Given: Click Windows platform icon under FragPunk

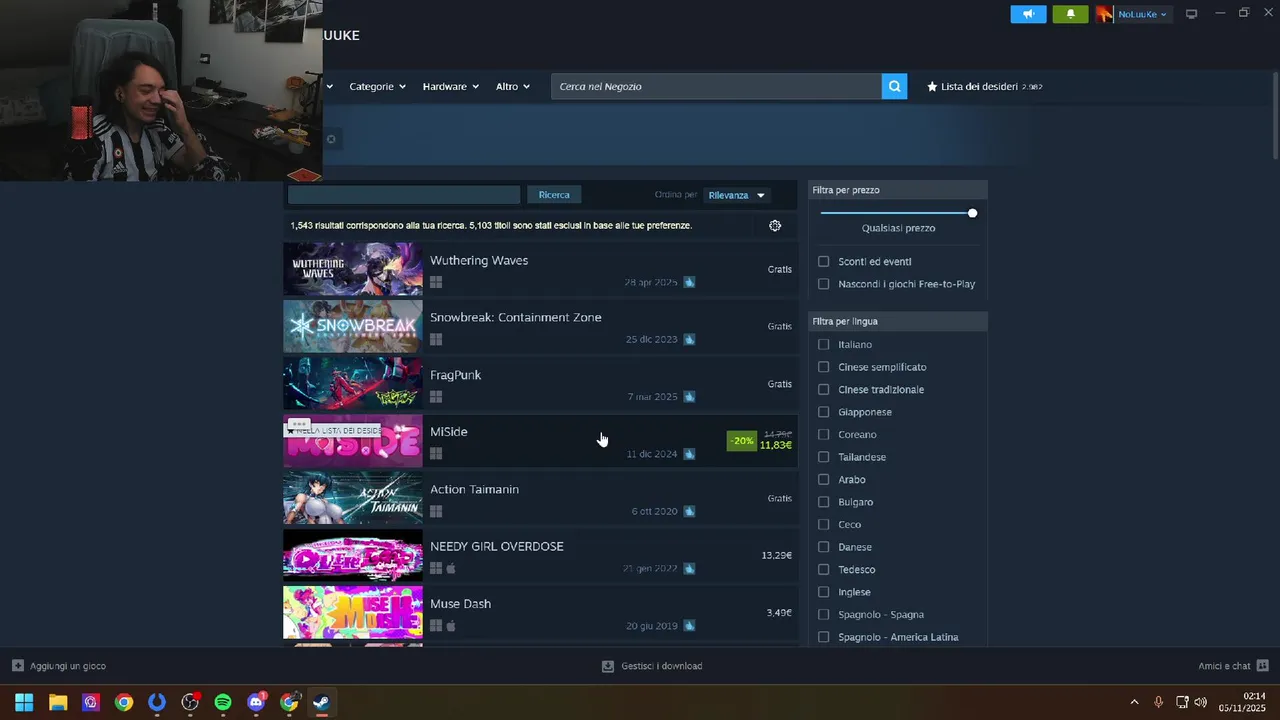Looking at the screenshot, I should point(436,397).
